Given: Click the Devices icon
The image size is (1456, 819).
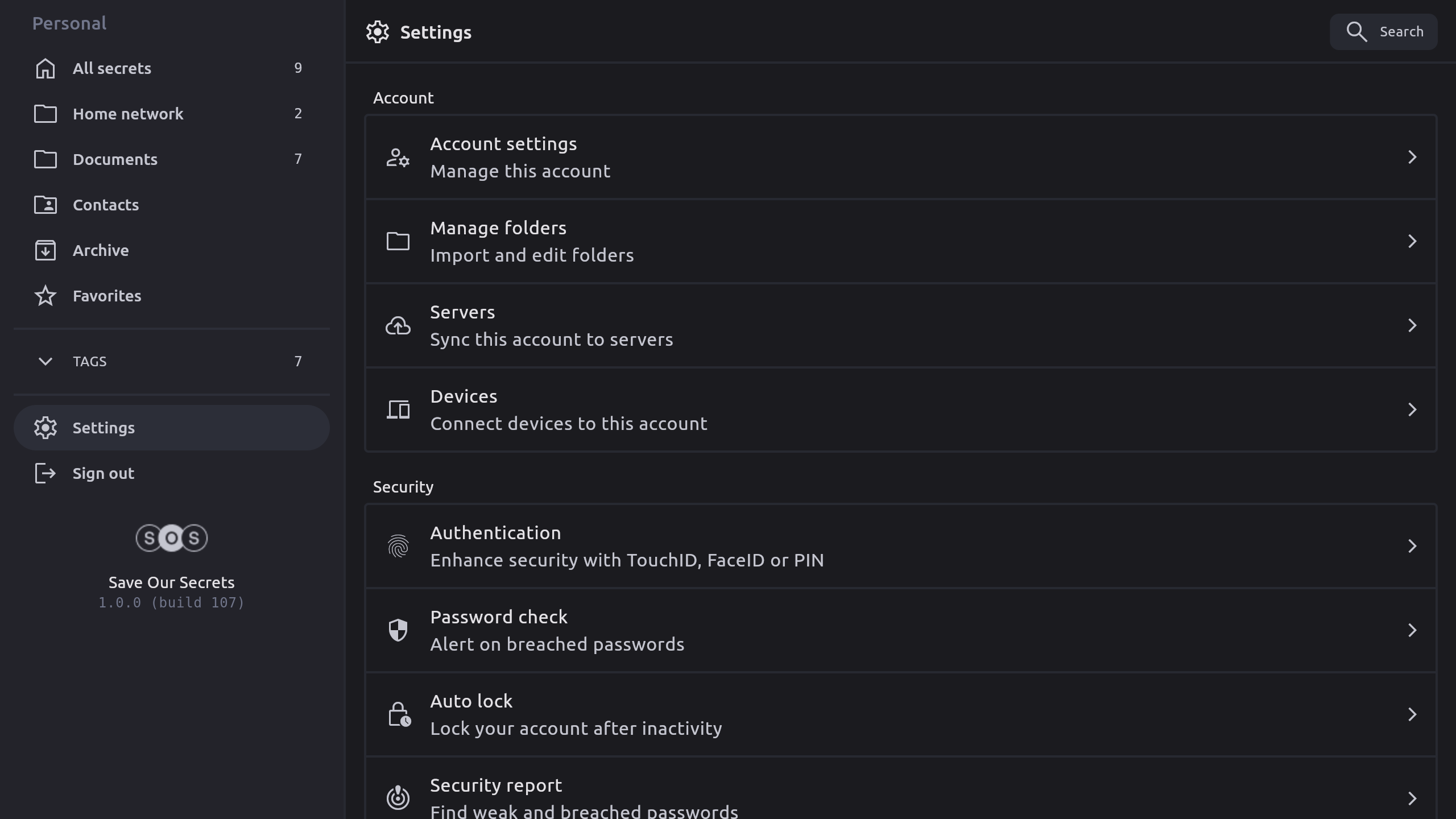Looking at the screenshot, I should [x=398, y=409].
